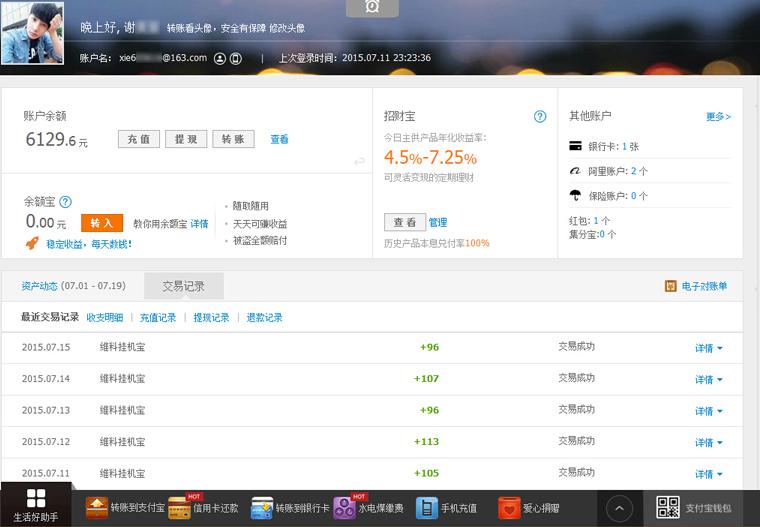Click 水电煤缴费 icon in bottom bar
Image resolution: width=760 pixels, height=527 pixels.
[345, 509]
